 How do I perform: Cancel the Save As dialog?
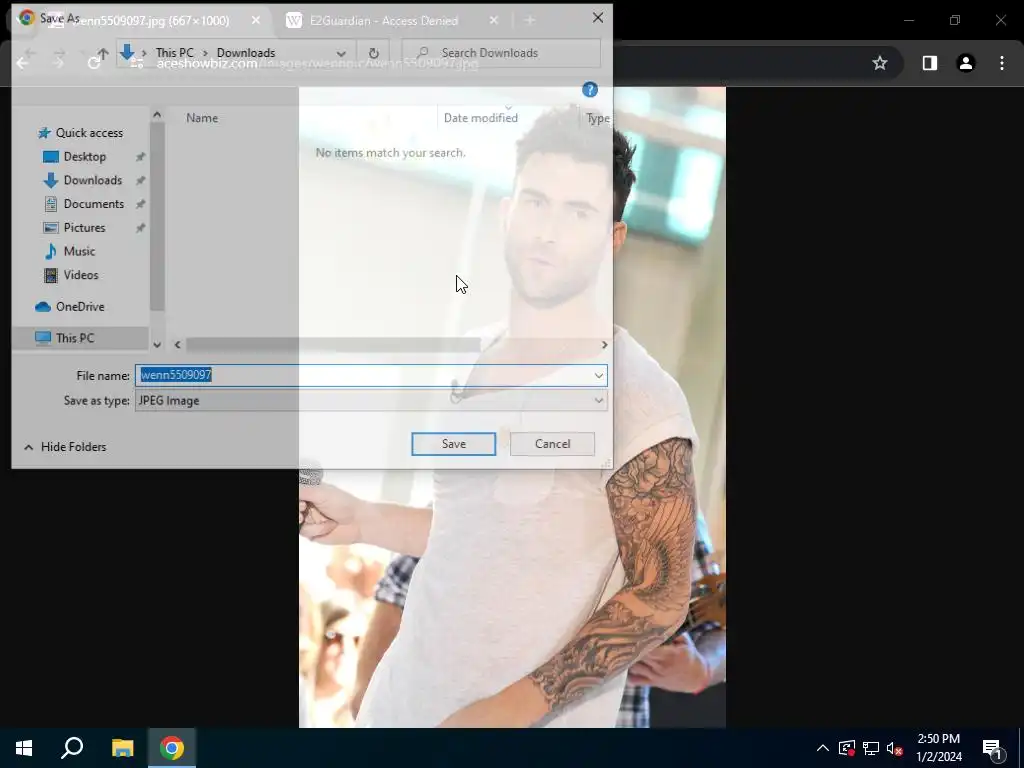[552, 444]
